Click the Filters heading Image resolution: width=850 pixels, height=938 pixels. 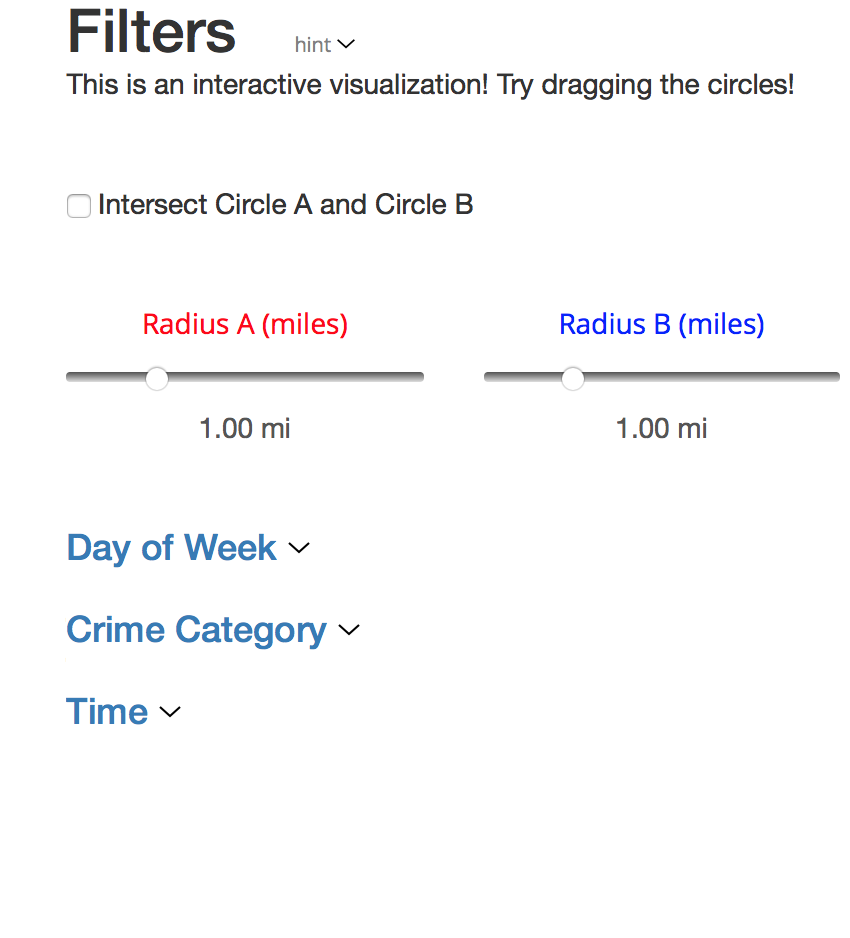point(151,32)
